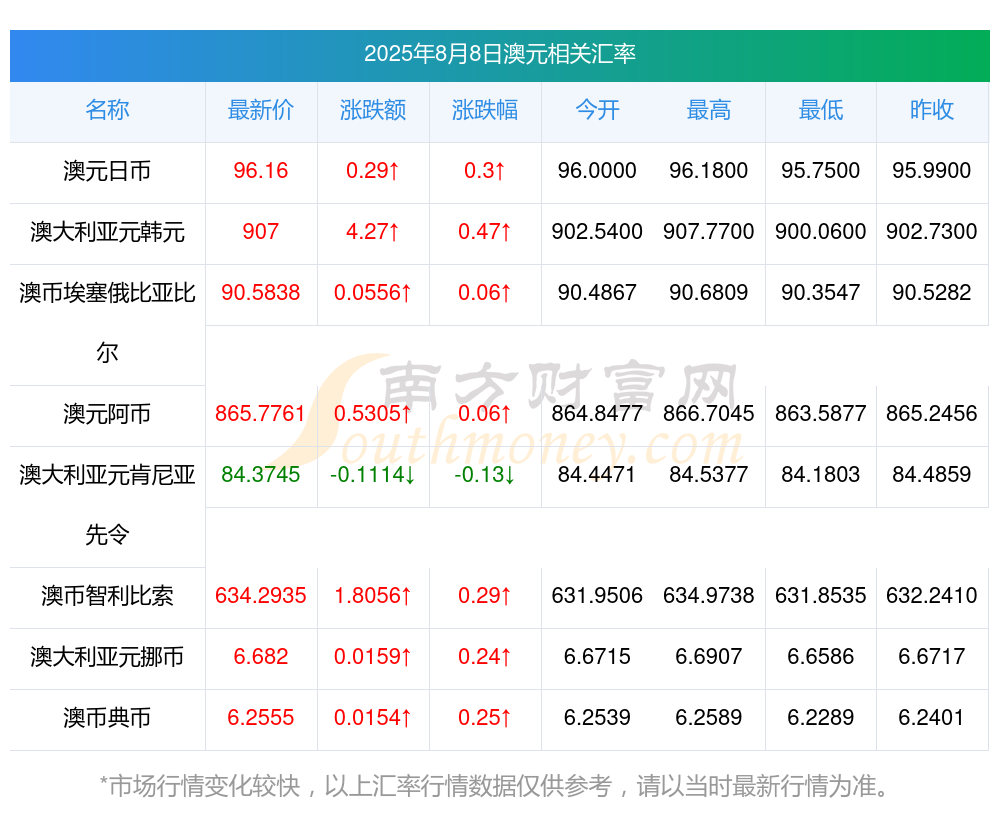The image size is (1000, 817).
Task: Click change amount 0.0556↑
Action: [372, 292]
